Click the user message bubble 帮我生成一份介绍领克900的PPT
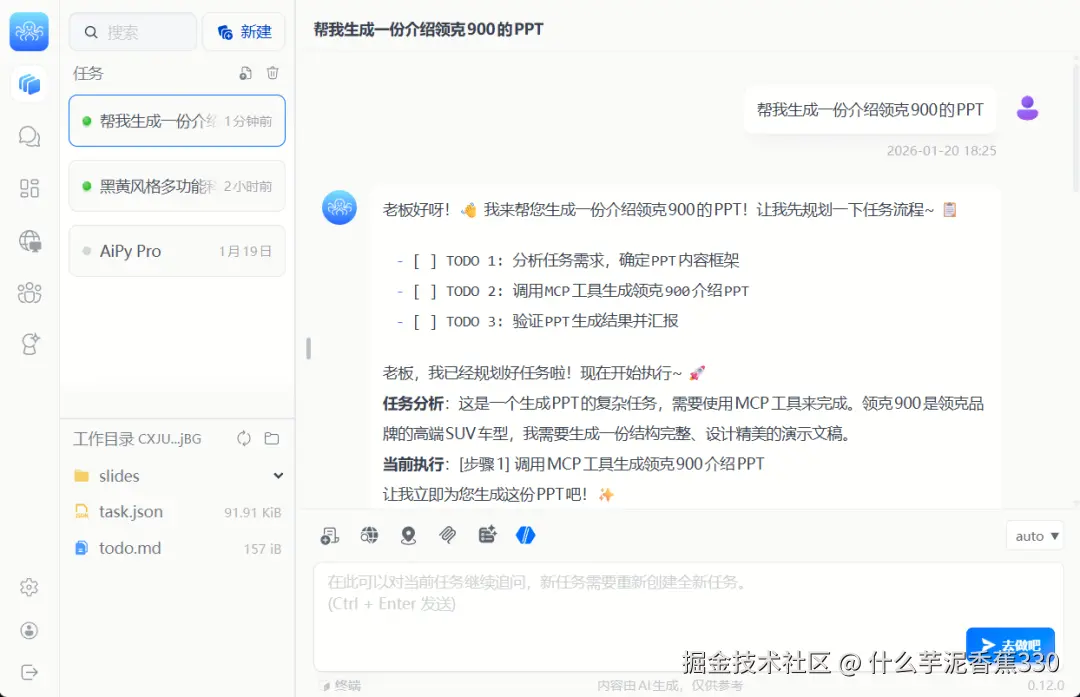Viewport: 1080px width, 697px height. click(x=870, y=110)
